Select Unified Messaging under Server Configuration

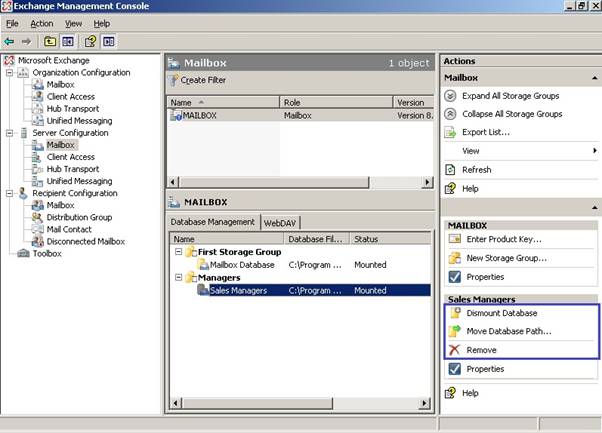[79, 181]
